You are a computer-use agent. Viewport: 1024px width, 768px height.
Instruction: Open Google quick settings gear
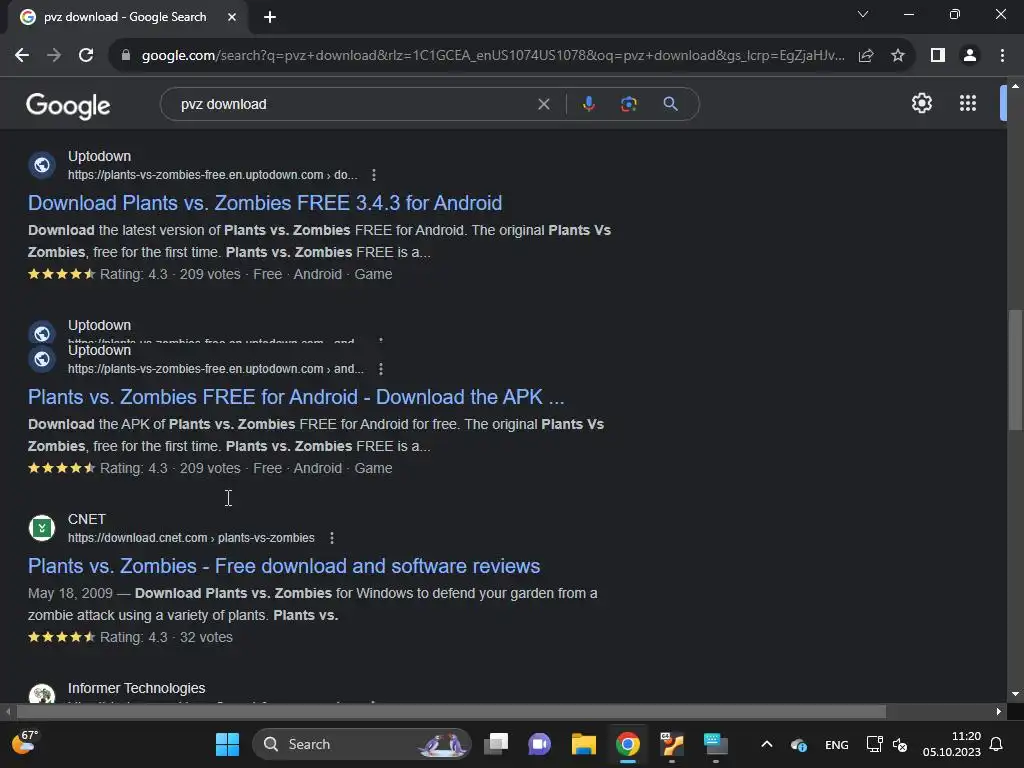pyautogui.click(x=921, y=103)
